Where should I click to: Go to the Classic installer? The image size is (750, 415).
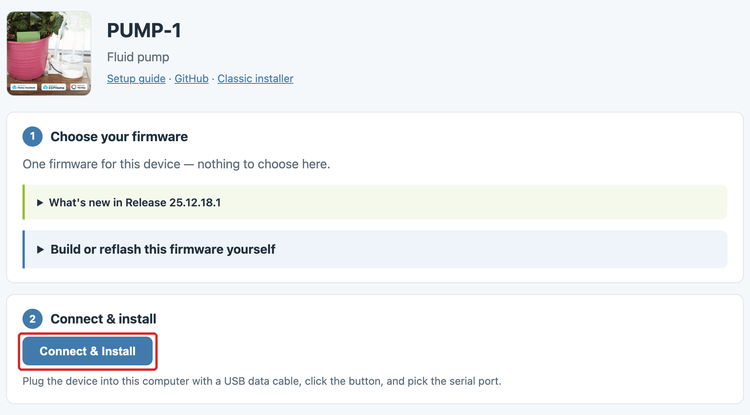point(255,78)
